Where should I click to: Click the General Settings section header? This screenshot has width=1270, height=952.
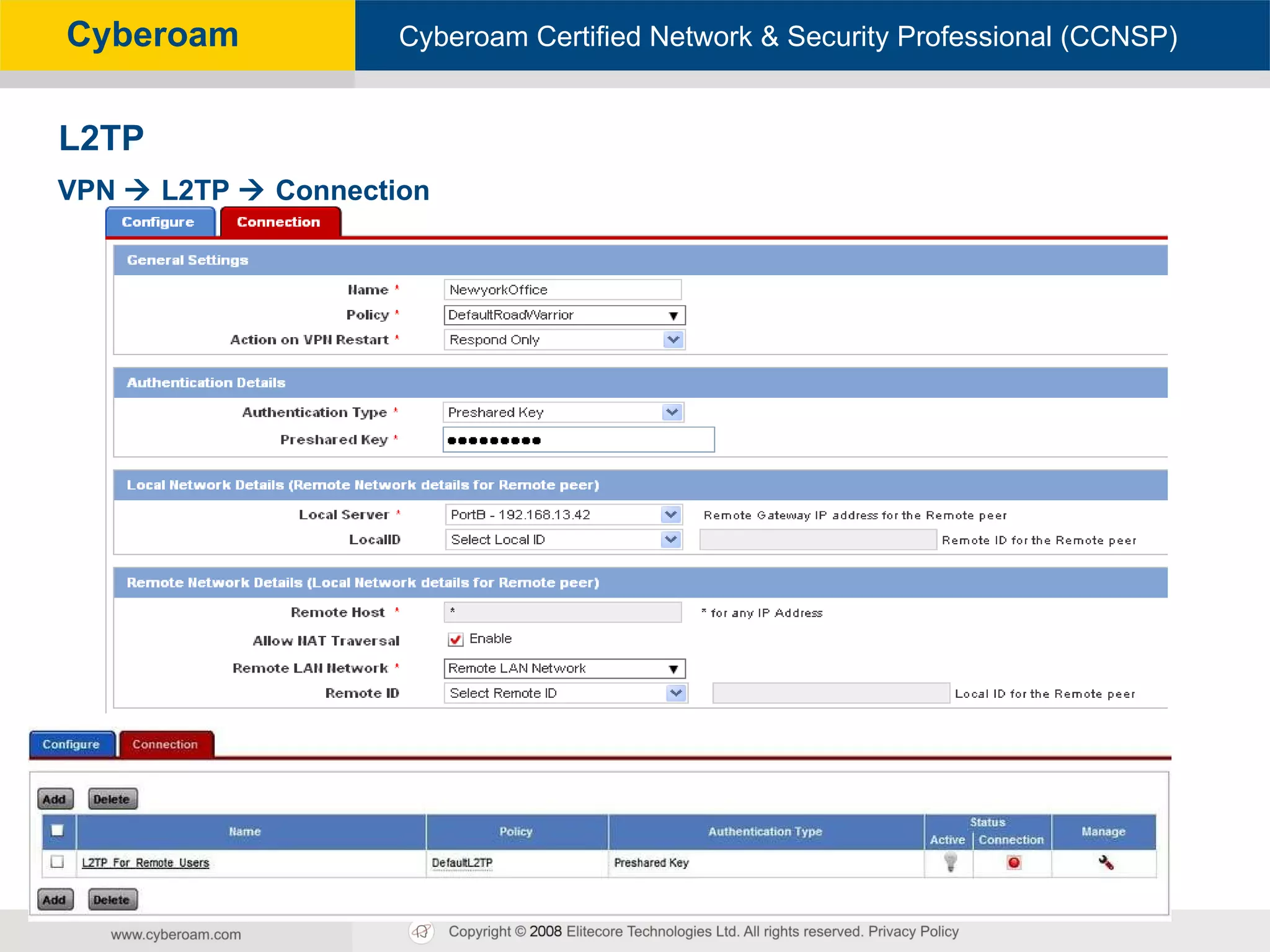click(x=641, y=260)
